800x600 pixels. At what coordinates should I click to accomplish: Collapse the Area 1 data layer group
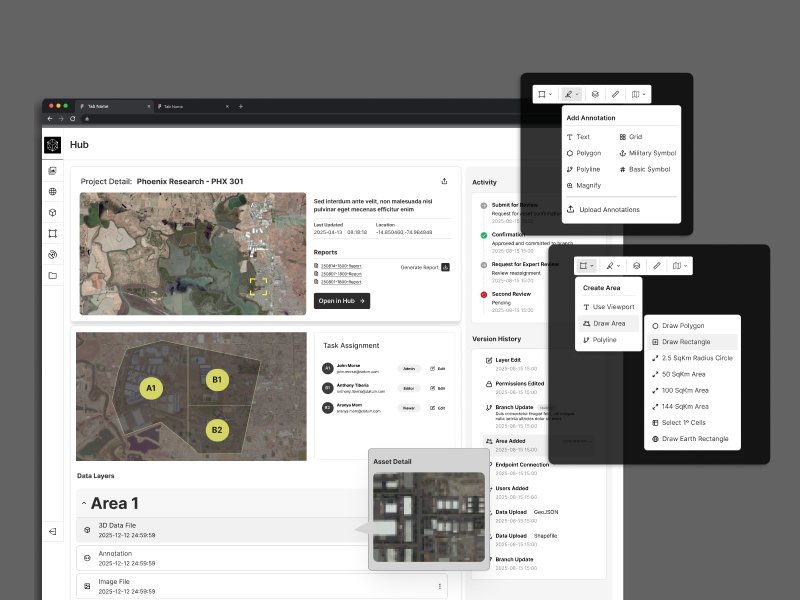click(84, 504)
